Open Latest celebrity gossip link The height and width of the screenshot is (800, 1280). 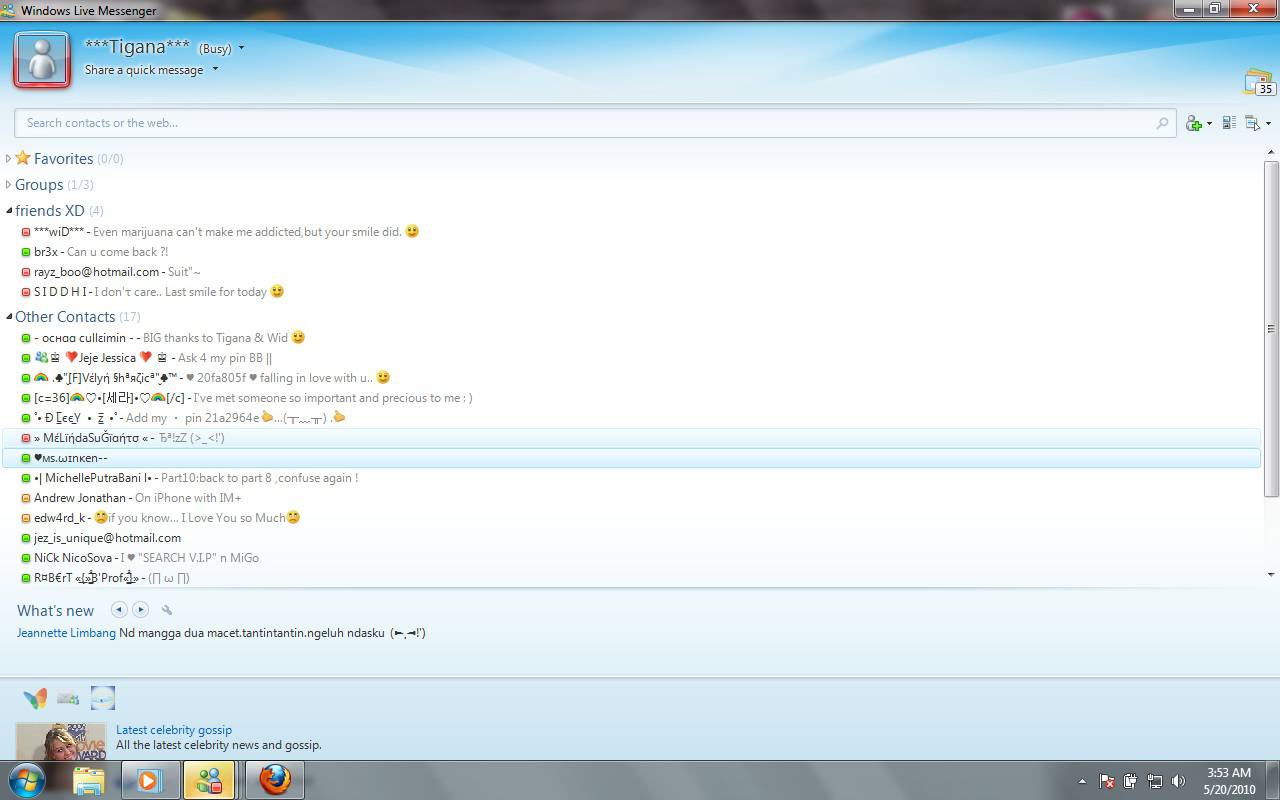pos(174,730)
